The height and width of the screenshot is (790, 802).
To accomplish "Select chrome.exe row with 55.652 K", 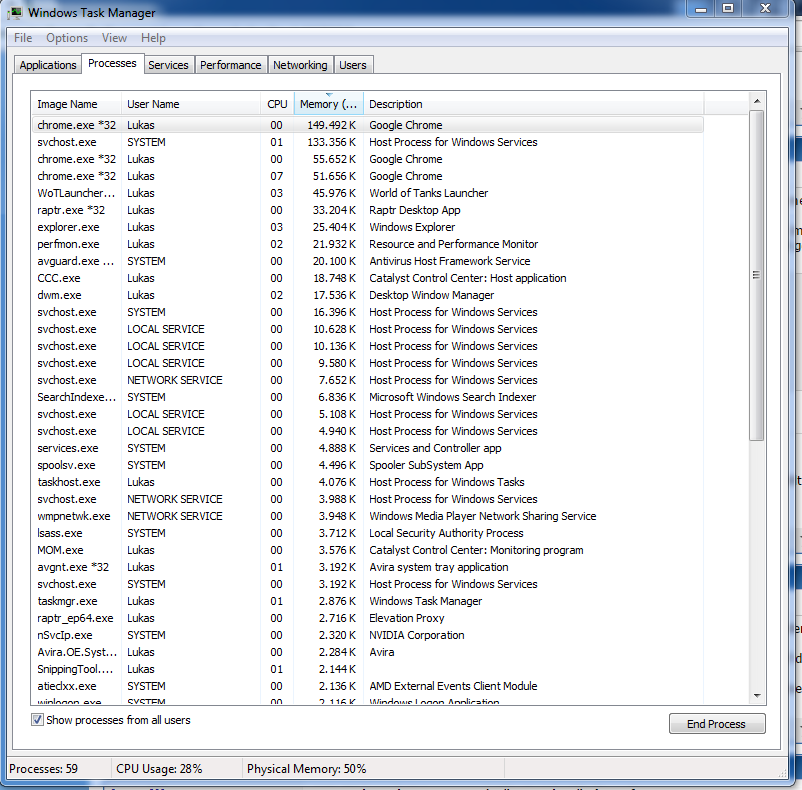I will click(368, 159).
